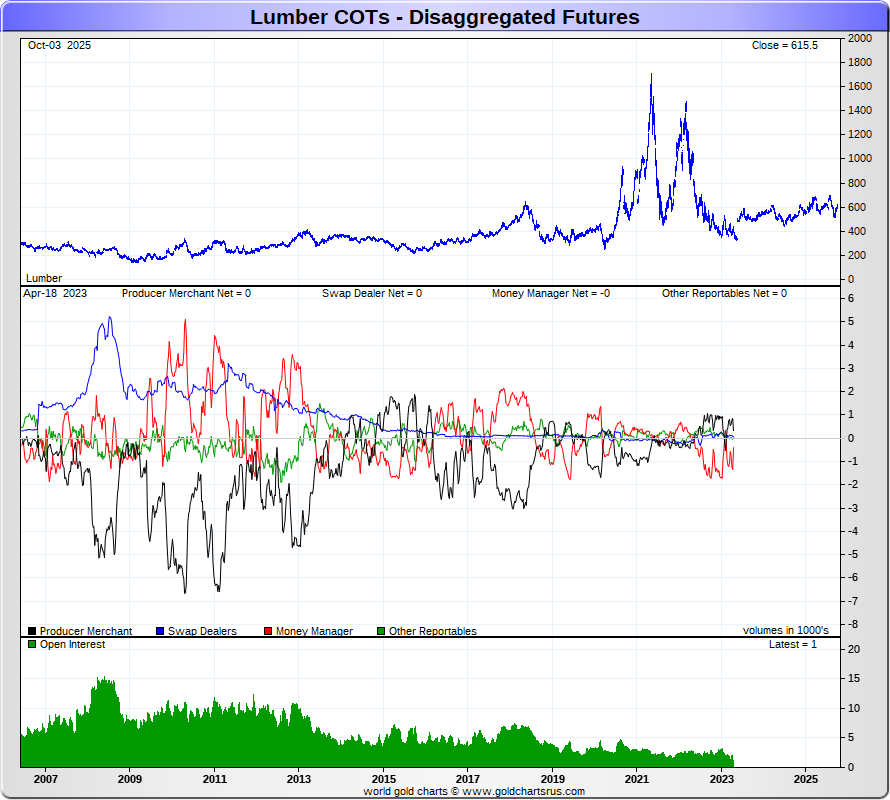Click the 200 price axis label
Screen dimensions: 890x800
click(x=857, y=255)
